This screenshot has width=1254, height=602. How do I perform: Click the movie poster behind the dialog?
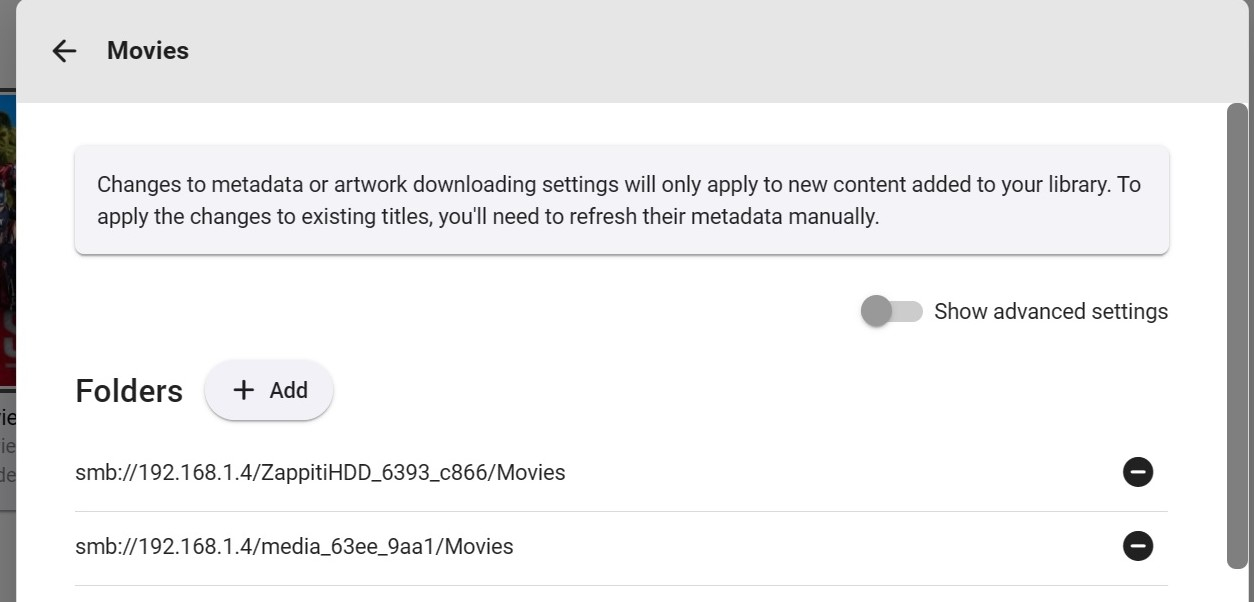click(x=7, y=240)
